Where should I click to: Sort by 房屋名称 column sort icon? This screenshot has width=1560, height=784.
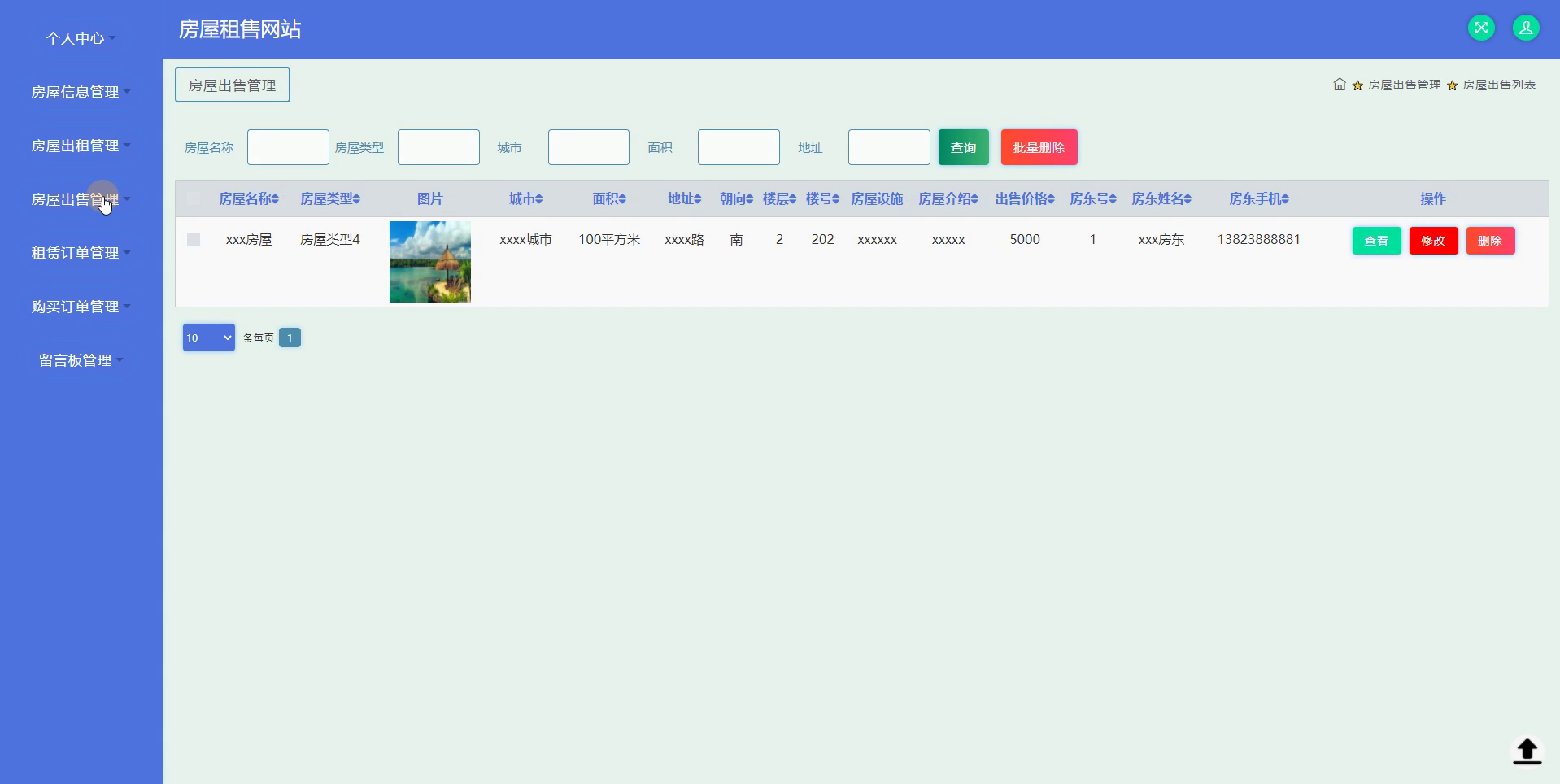point(275,199)
